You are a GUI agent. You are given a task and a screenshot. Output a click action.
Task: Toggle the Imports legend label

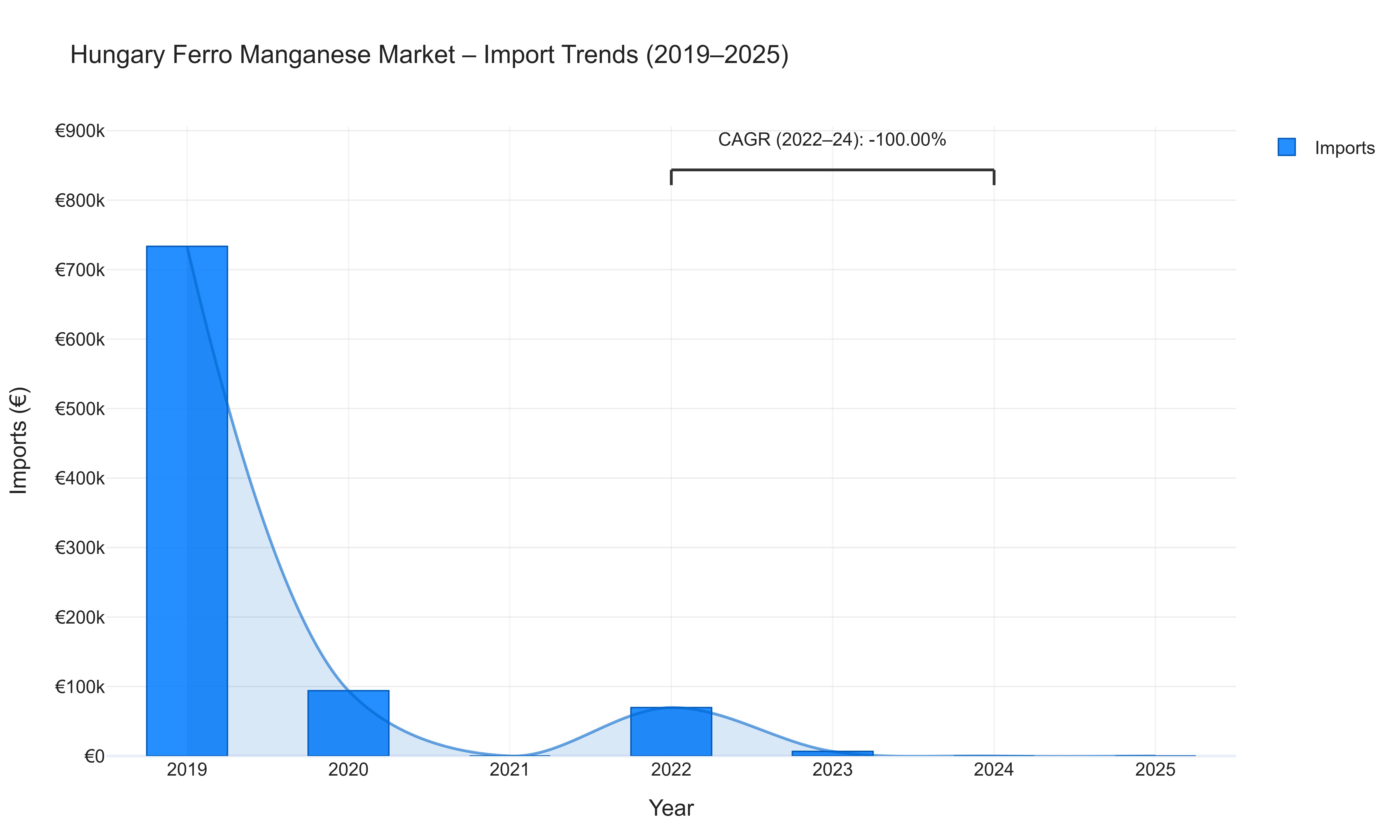pyautogui.click(x=1345, y=148)
